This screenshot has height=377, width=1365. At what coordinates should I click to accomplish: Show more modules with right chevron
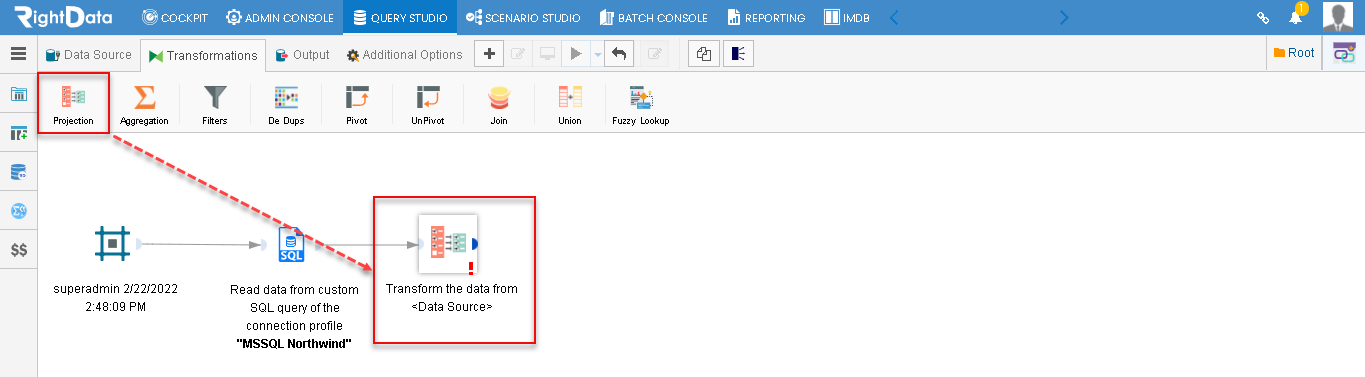pos(1064,17)
